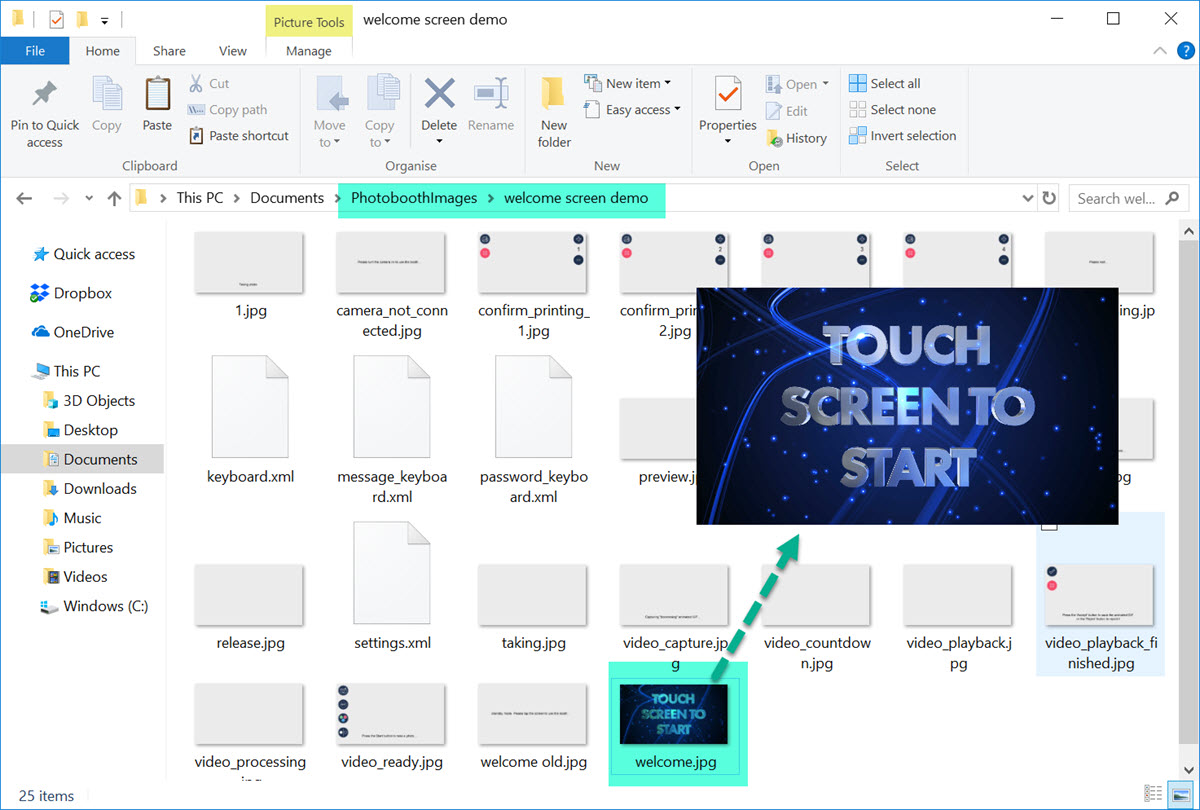Click PhotoboothImages breadcrumb

414,198
